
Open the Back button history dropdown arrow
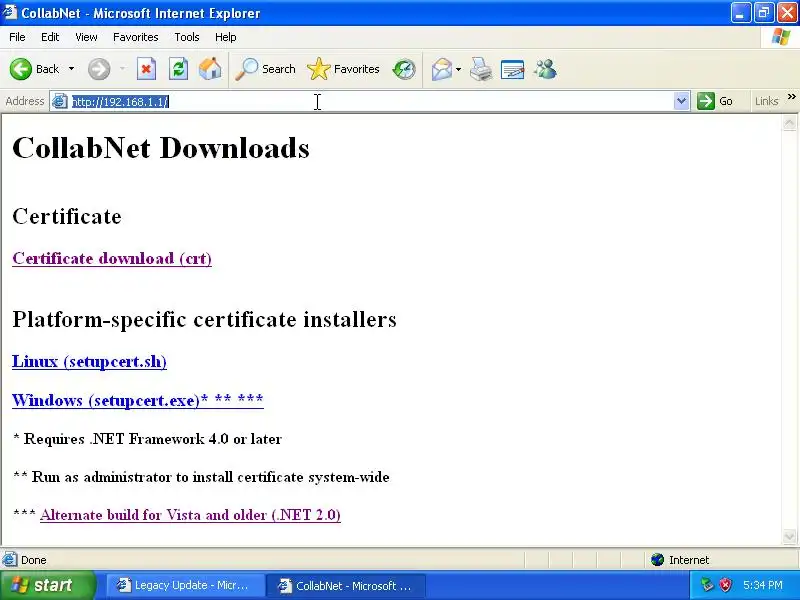[x=71, y=69]
